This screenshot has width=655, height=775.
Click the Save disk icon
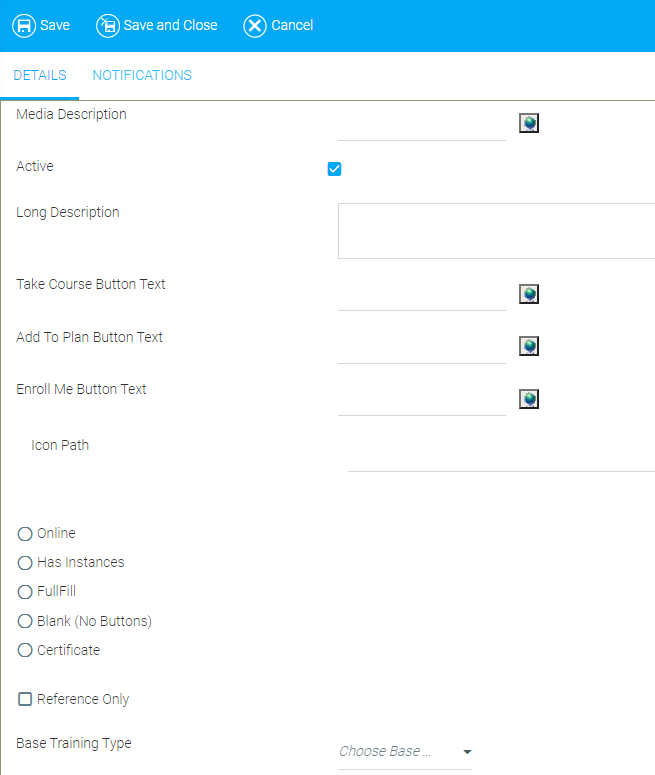[24, 26]
